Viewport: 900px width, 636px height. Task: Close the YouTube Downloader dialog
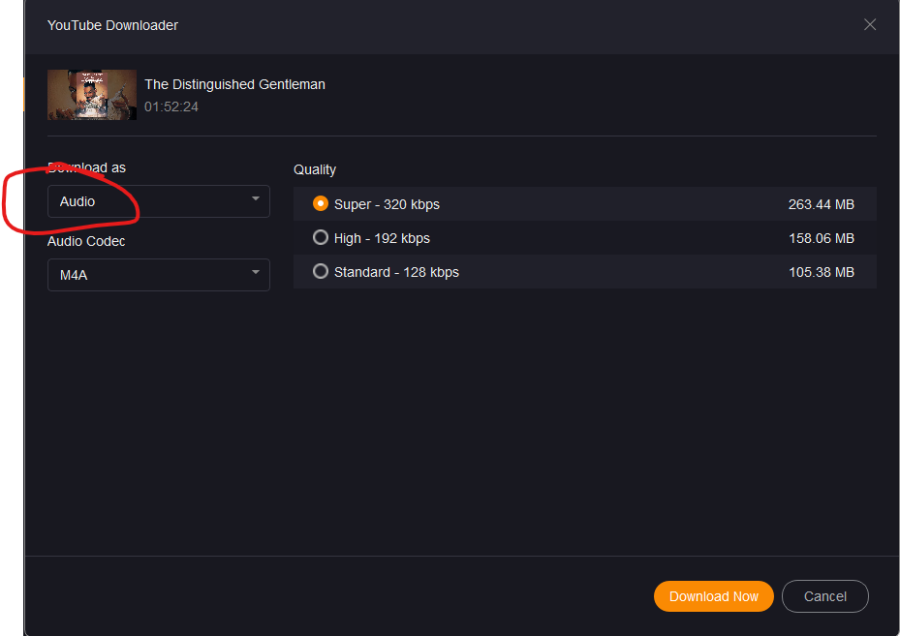[869, 25]
